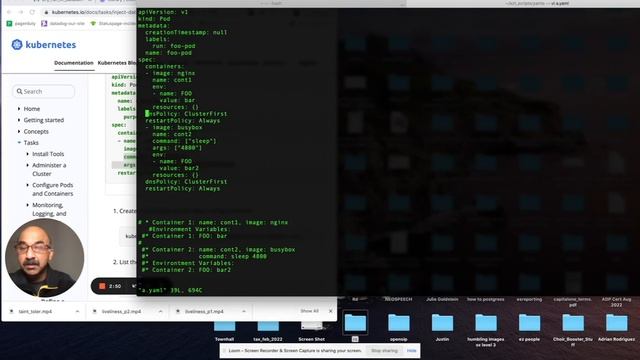Expand Configure Pods and Containers arrow
Viewport: 640px width, 360px height.
[28, 185]
